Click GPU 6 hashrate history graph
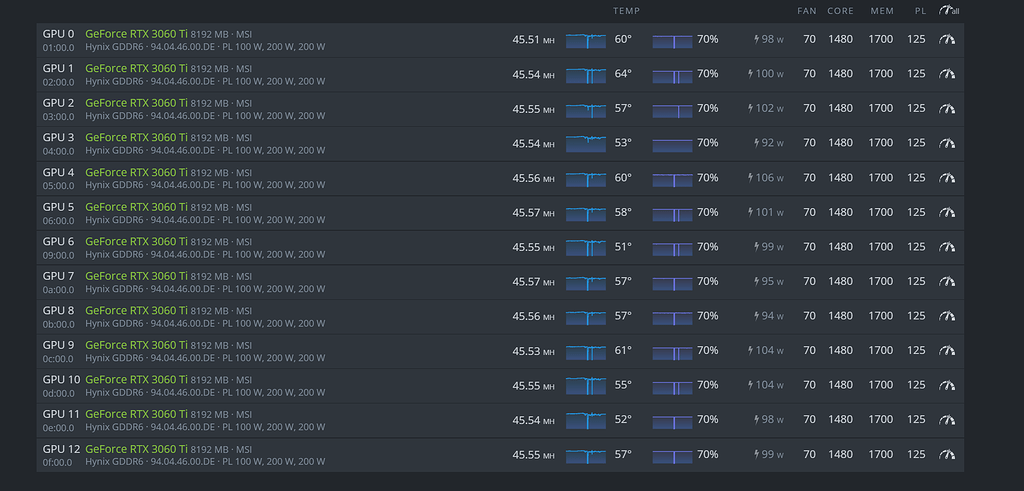The width and height of the screenshot is (1024, 491). click(586, 248)
